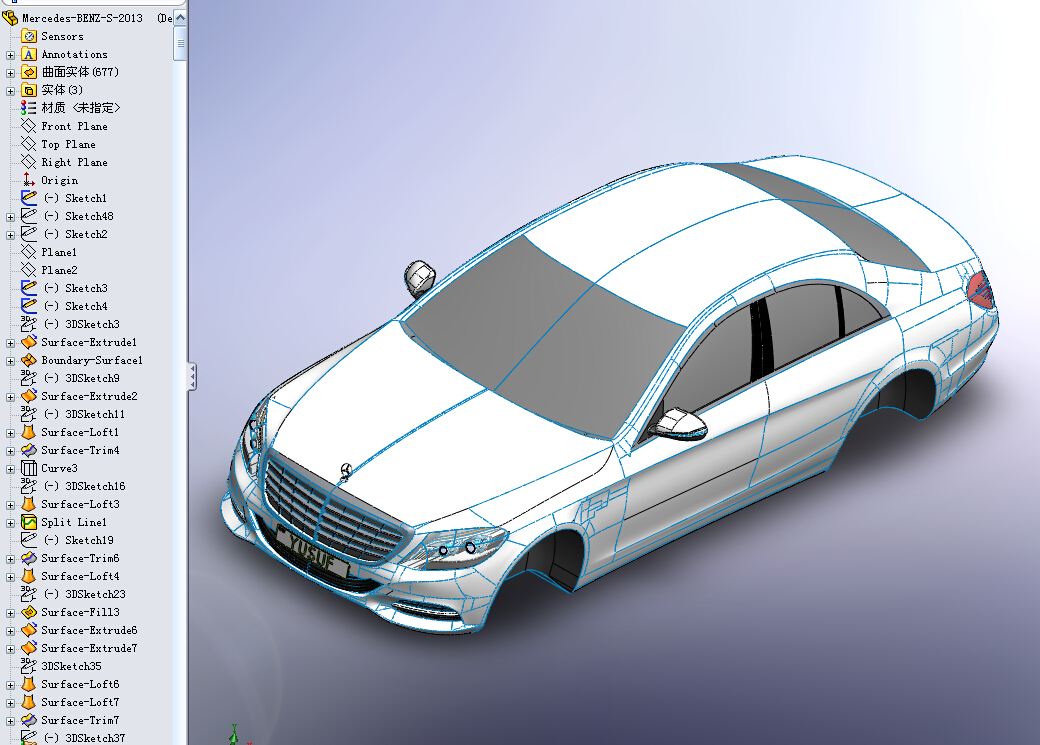Select the Plane1 icon
The width and height of the screenshot is (1040, 745).
pyautogui.click(x=29, y=251)
